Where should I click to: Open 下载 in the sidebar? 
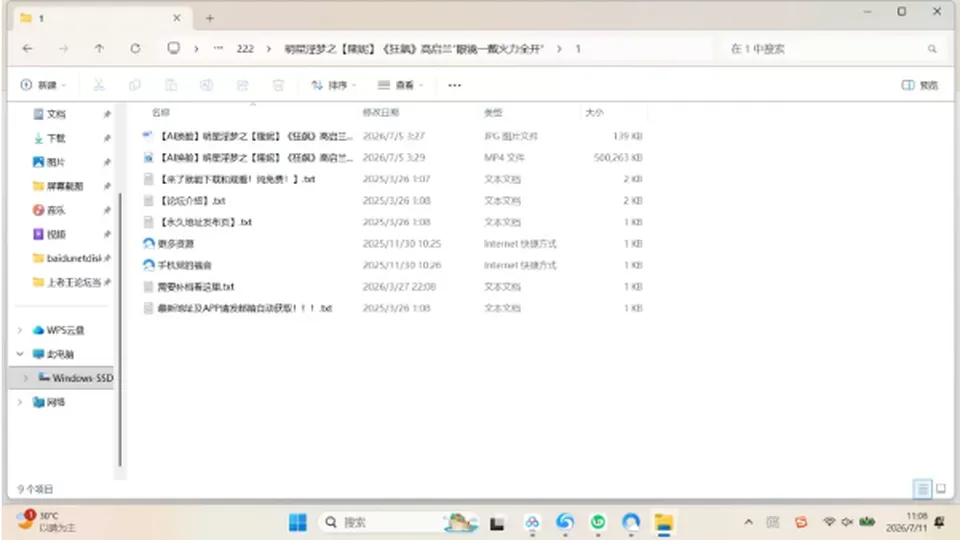pyautogui.click(x=56, y=138)
